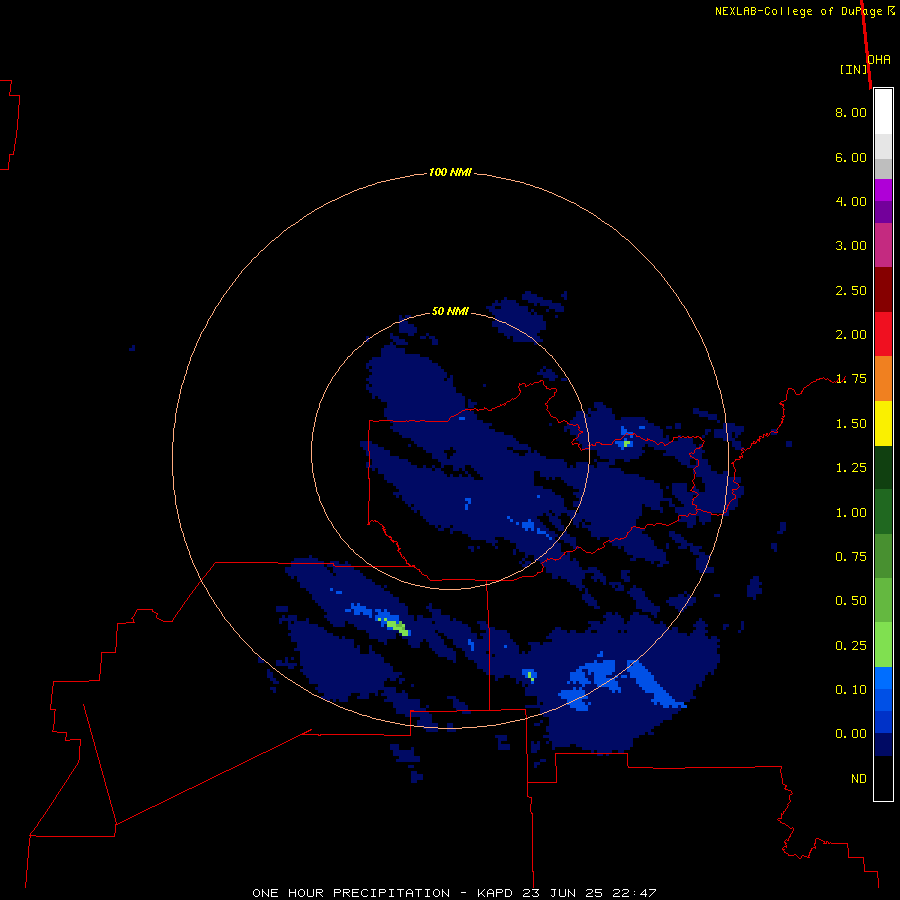The width and height of the screenshot is (900, 900).
Task: Select the pink swatch beside 3.00
Action: tap(883, 246)
